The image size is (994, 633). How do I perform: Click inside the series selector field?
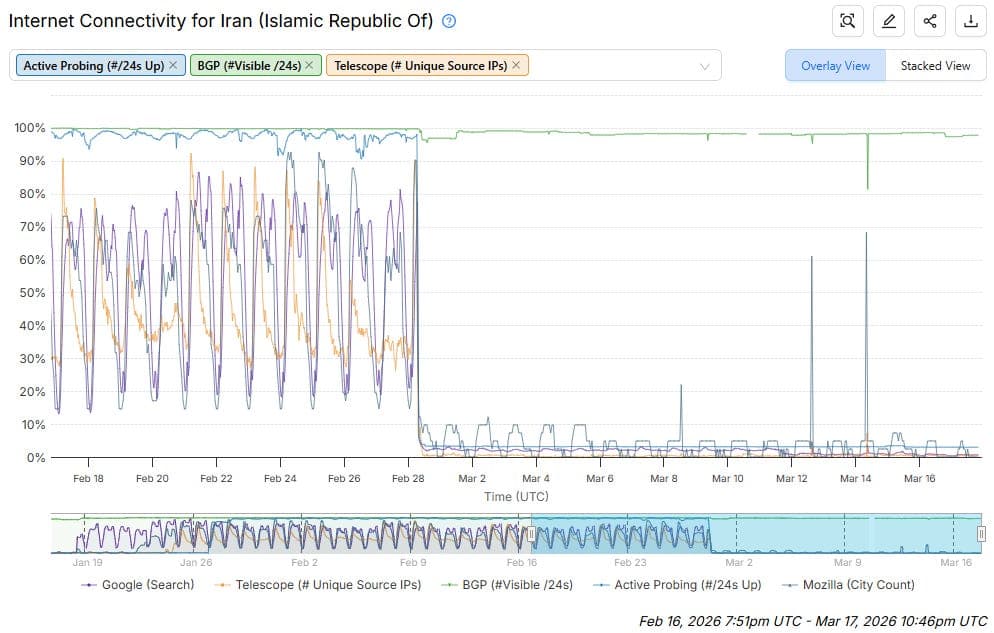coord(610,66)
